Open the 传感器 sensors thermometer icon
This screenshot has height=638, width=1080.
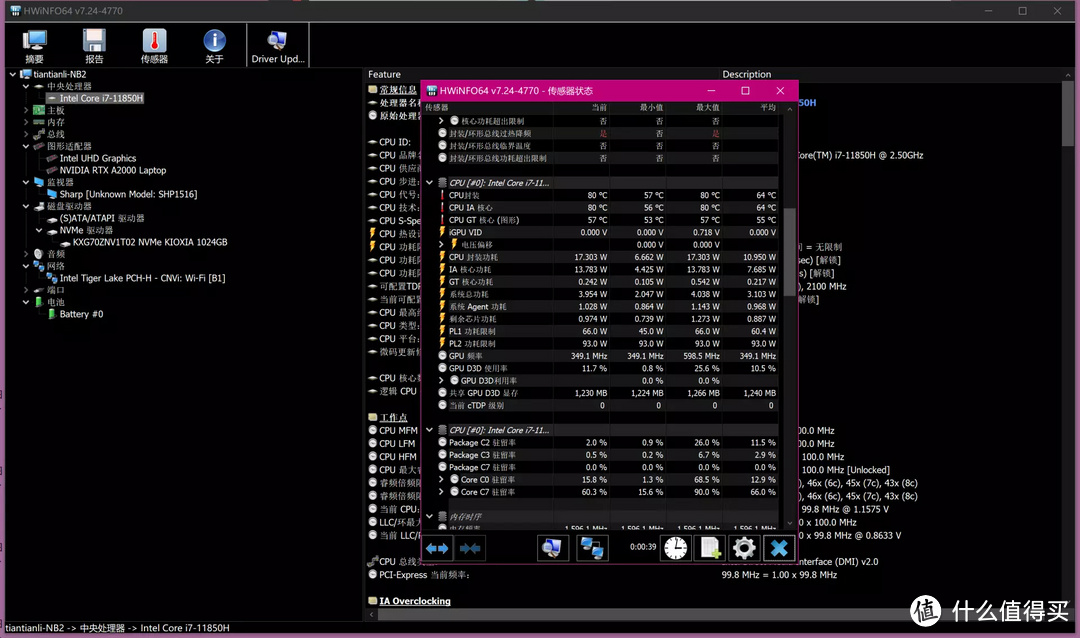[x=154, y=45]
